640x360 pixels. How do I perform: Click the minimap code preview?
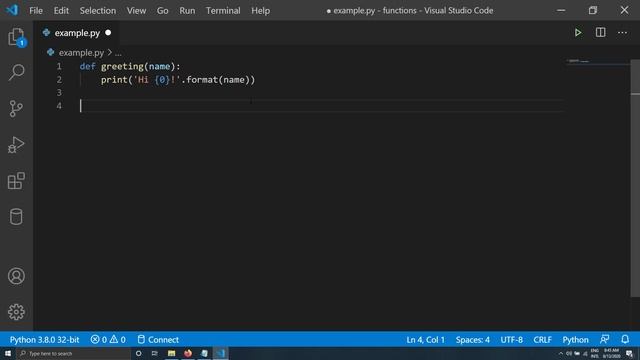(x=579, y=61)
